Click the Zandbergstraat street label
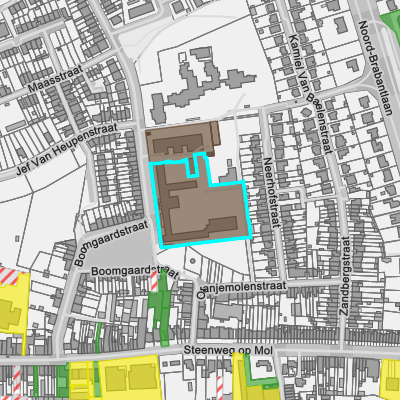The image size is (400, 400). point(345,276)
